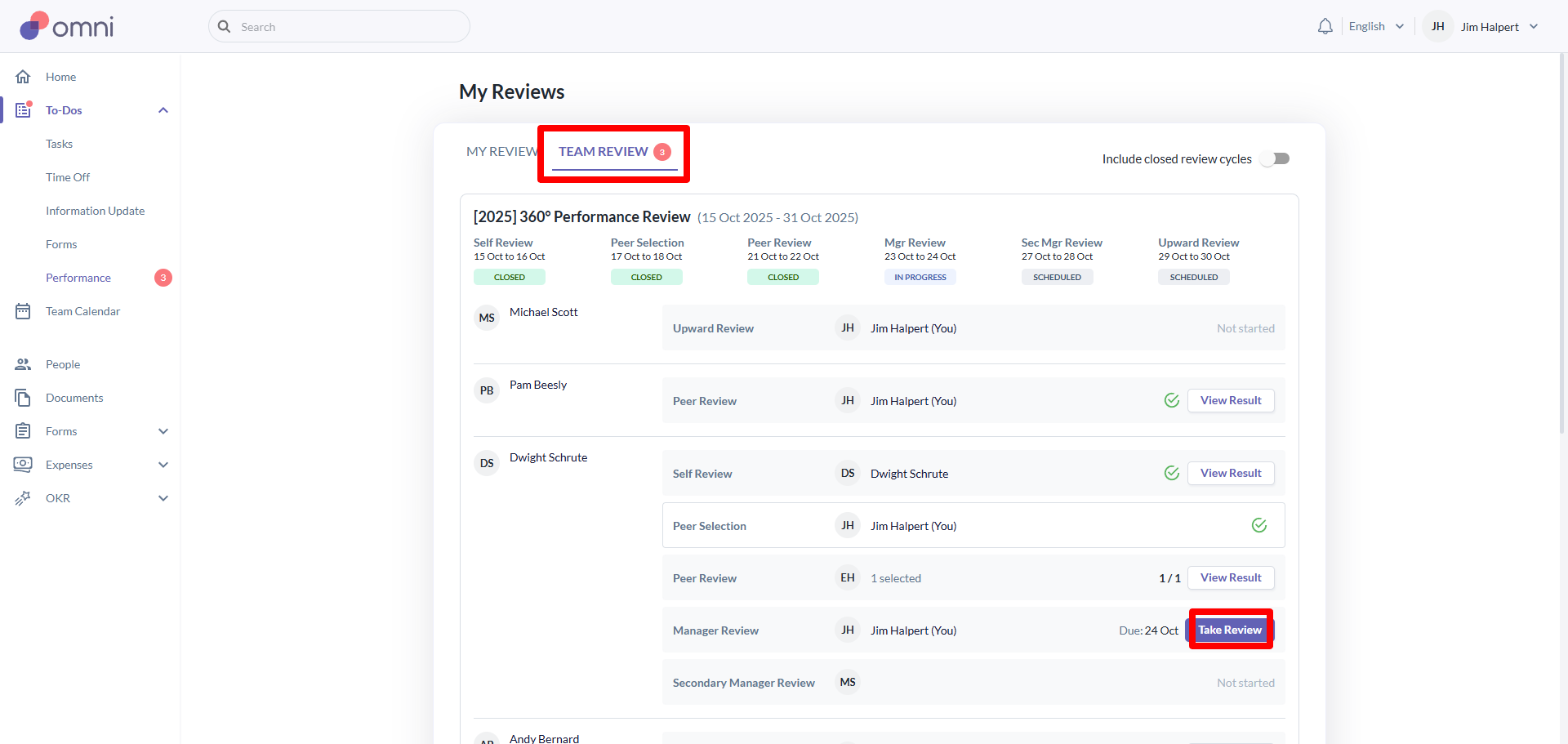Click Pam Beesly's PB avatar

coord(487,390)
